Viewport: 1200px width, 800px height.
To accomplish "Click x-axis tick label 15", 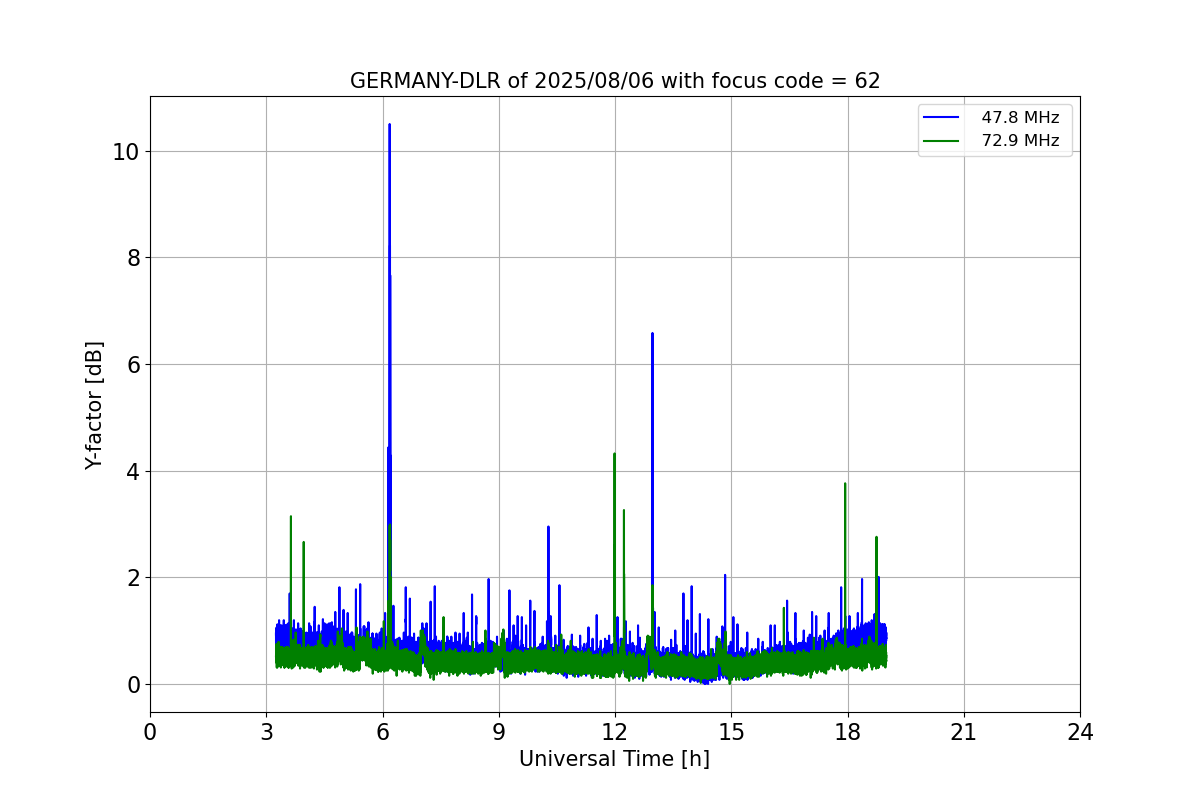I will click(x=731, y=732).
